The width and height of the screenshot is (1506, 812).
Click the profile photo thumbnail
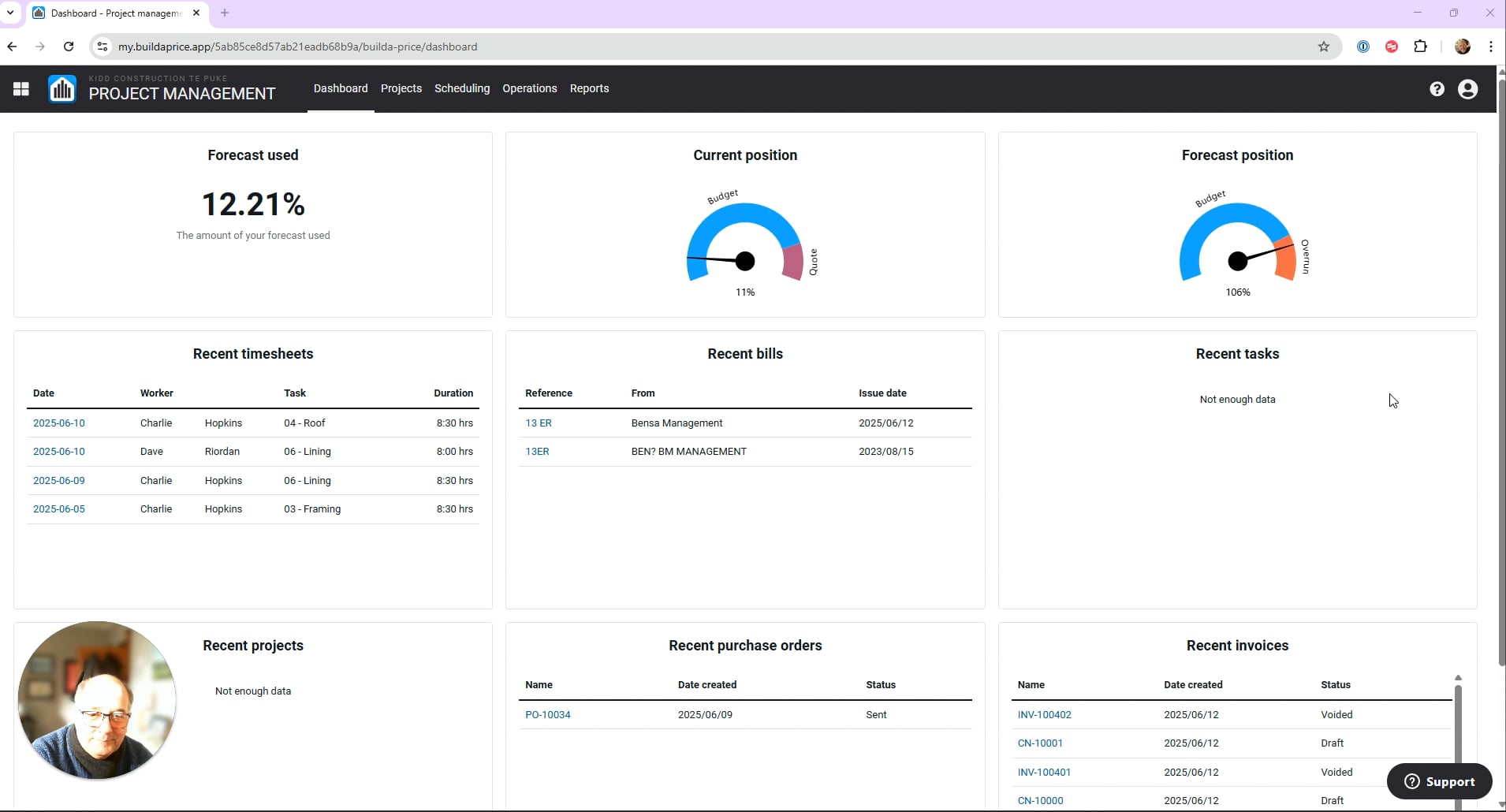click(x=97, y=700)
